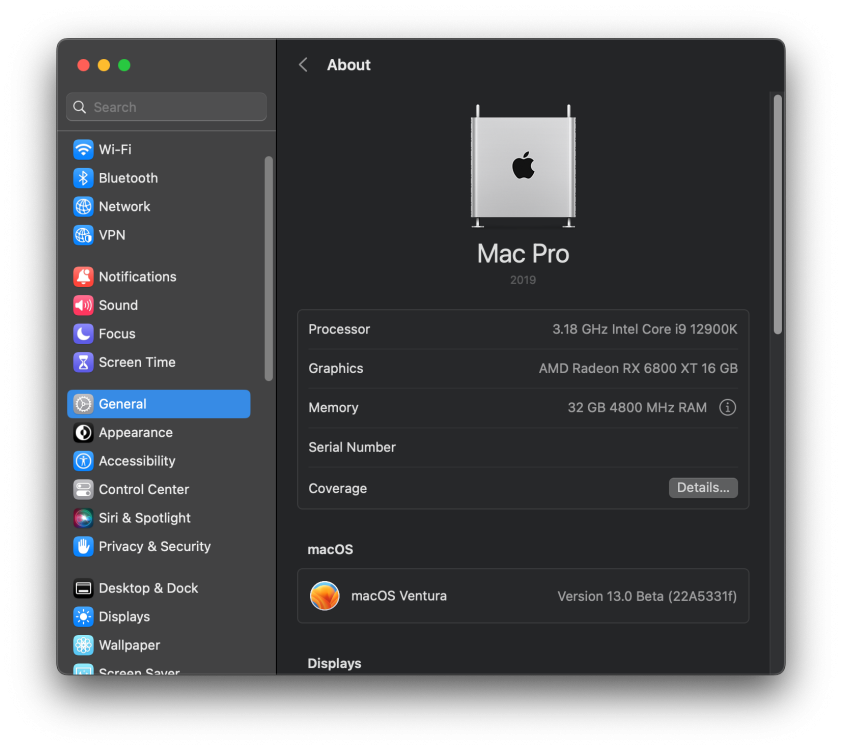This screenshot has height=750, width=842.
Task: Click the Memory info icon
Action: click(727, 407)
